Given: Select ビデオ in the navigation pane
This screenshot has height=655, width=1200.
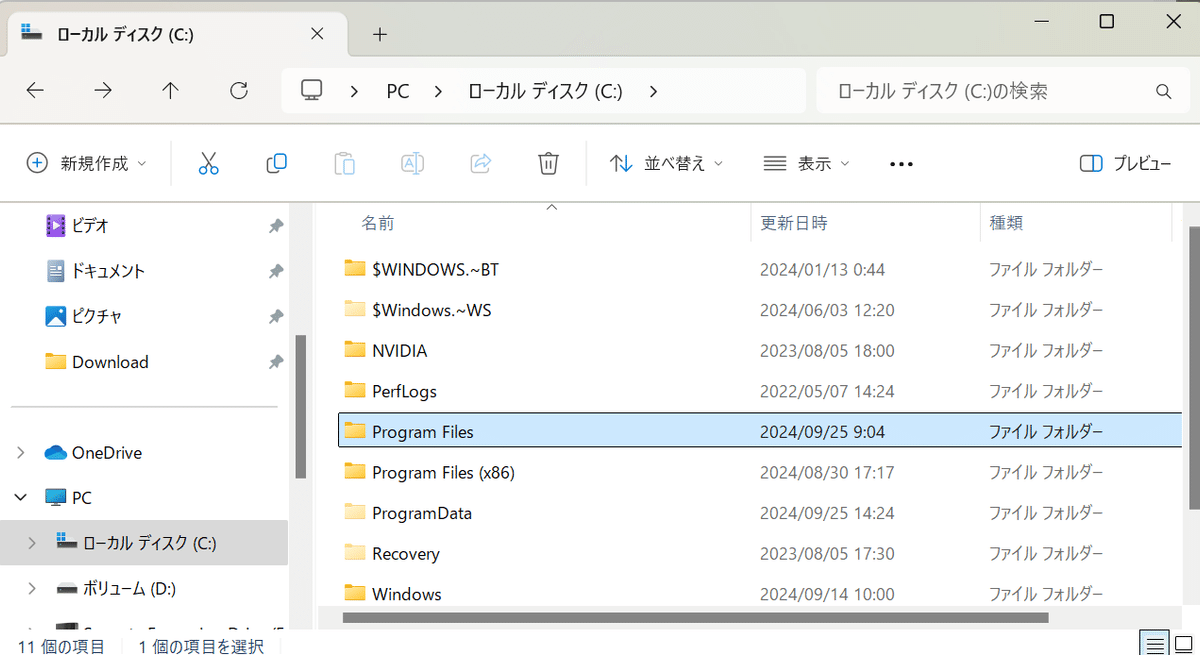Looking at the screenshot, I should coord(90,226).
